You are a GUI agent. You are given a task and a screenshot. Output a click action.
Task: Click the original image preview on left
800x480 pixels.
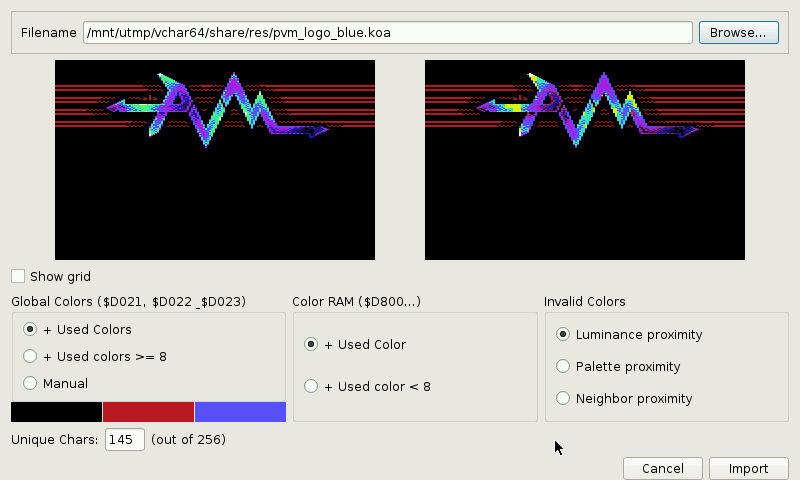[x=215, y=160]
